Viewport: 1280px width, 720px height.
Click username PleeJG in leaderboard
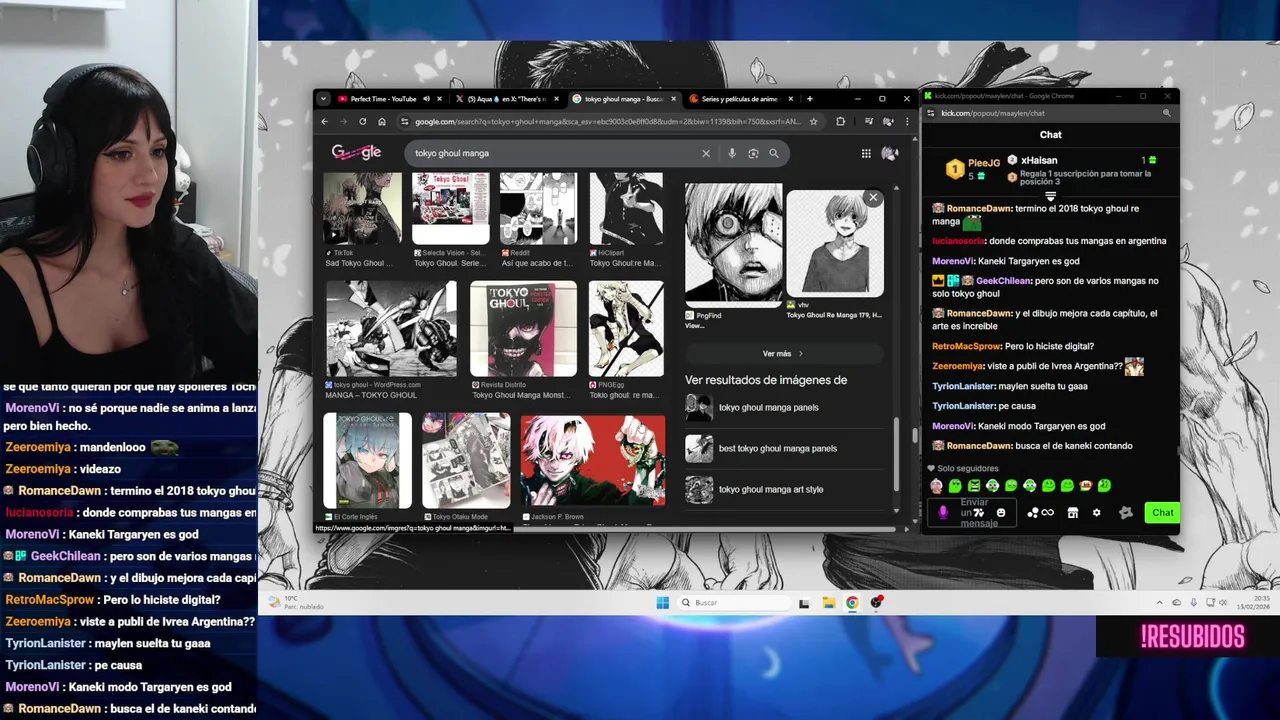point(984,163)
